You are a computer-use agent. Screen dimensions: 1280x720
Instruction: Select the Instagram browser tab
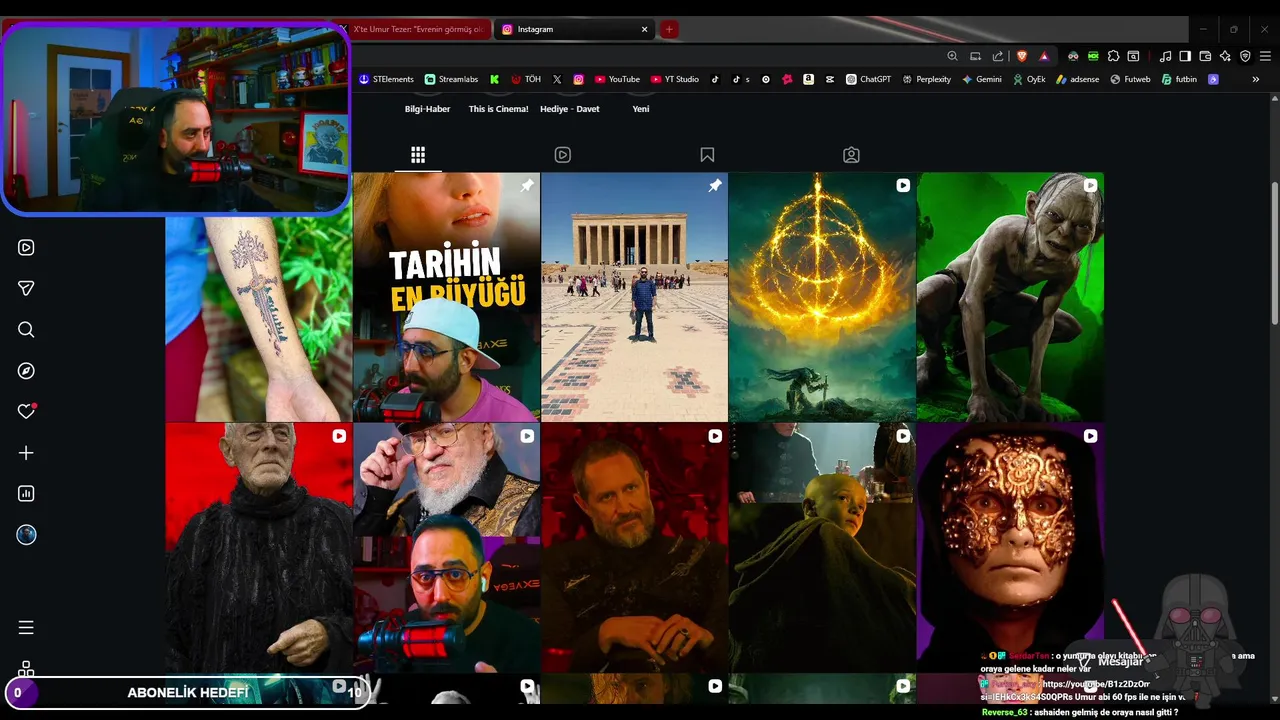[576, 29]
